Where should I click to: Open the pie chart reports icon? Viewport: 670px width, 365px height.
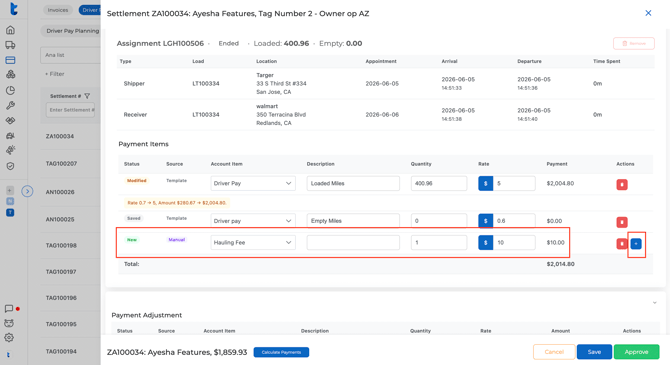click(x=10, y=90)
